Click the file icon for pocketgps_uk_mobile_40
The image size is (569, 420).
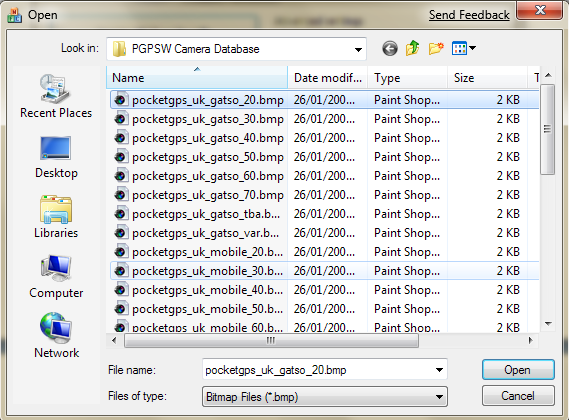121,290
